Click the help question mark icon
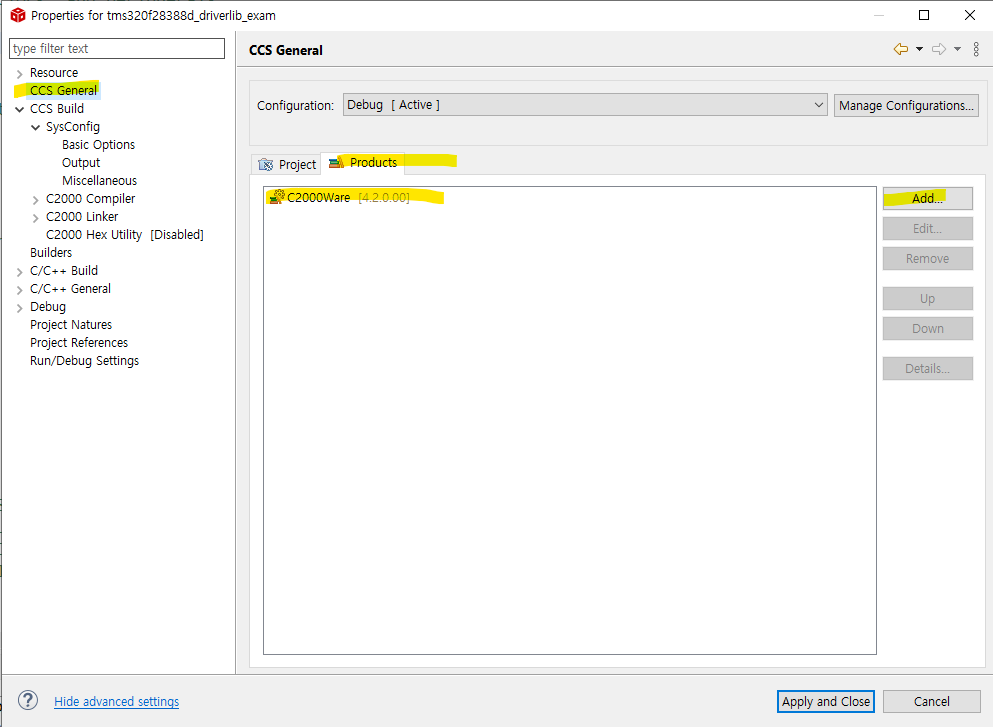993x727 pixels. coord(26,701)
